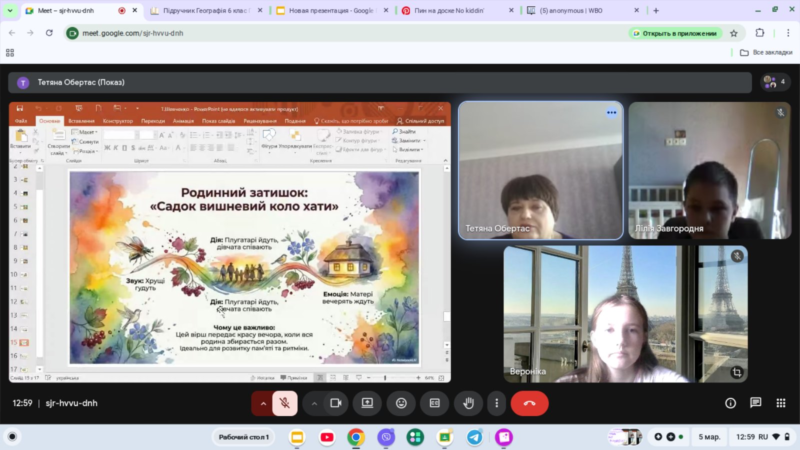This screenshot has height=450, width=800.
Task: Open the share screen option
Action: pos(368,403)
